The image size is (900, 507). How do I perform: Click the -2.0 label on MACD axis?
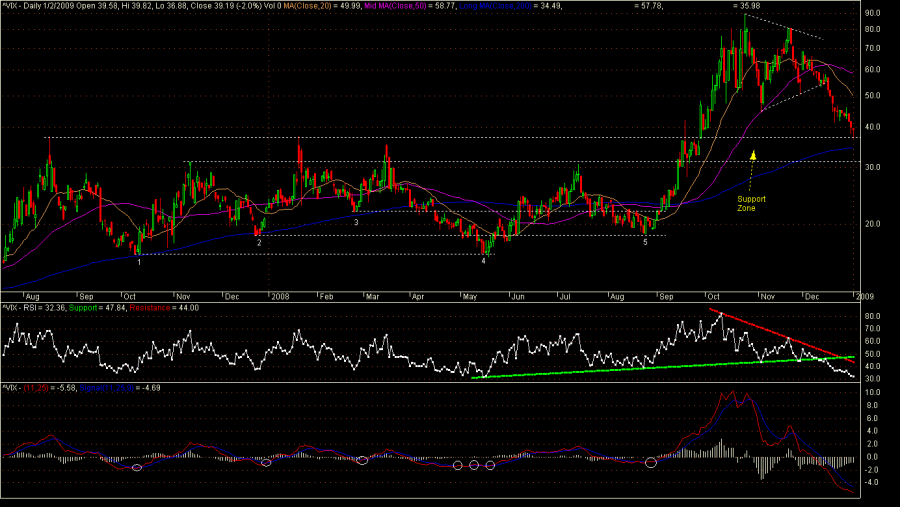click(x=871, y=470)
